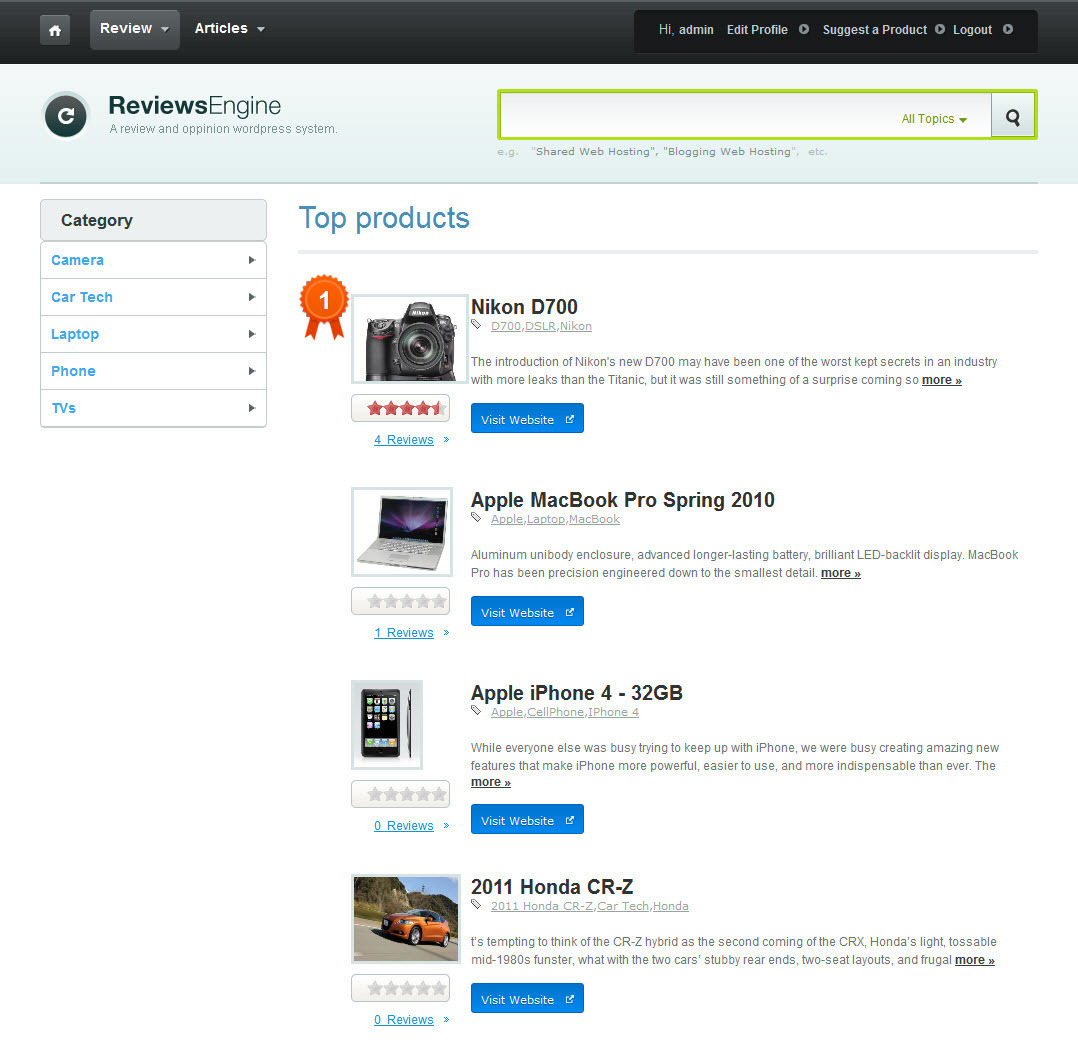Click star rating for Honda CR-Z
Screen dimensions: 1078x1057
tap(401, 988)
